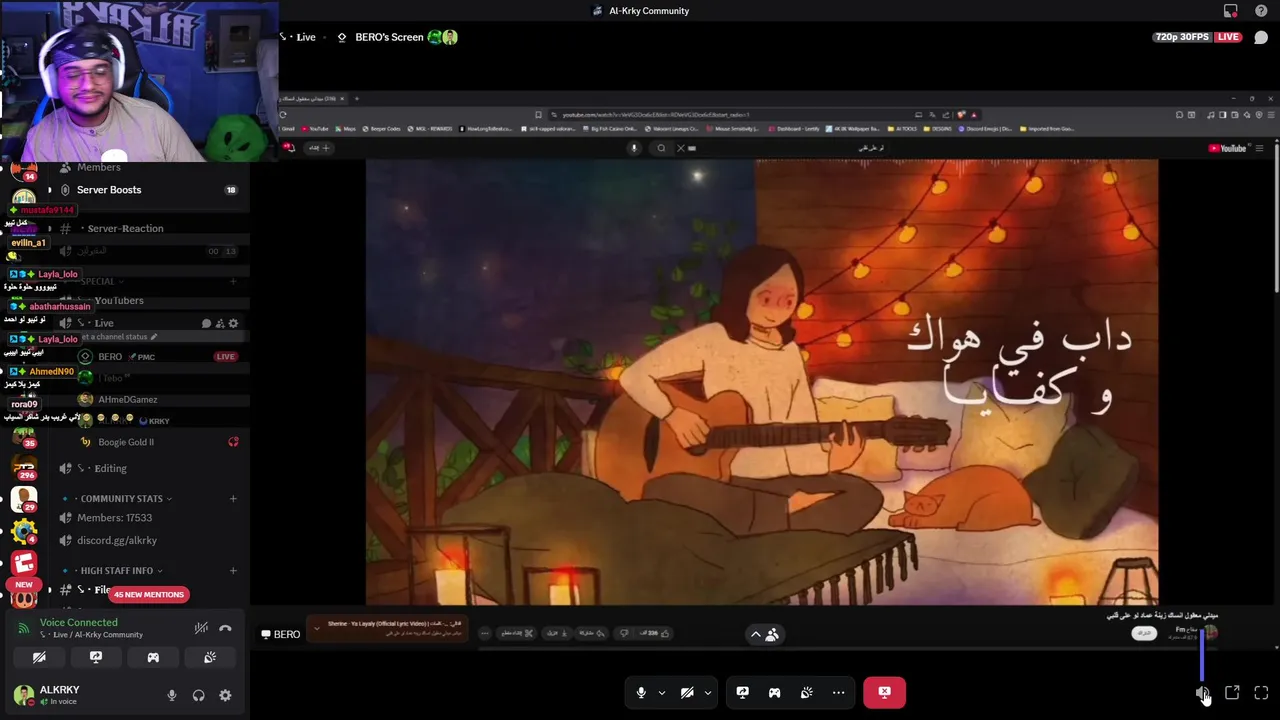Screen dimensions: 1280x720
Task: Open the Discord inbox icon in title bar
Action: click(1231, 11)
